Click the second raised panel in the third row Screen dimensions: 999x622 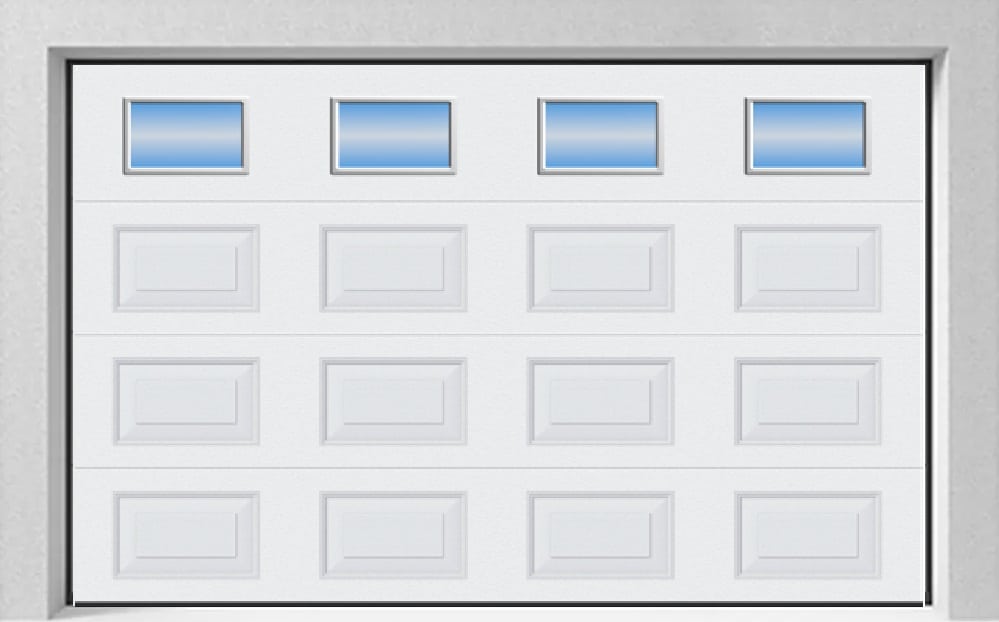click(x=393, y=401)
